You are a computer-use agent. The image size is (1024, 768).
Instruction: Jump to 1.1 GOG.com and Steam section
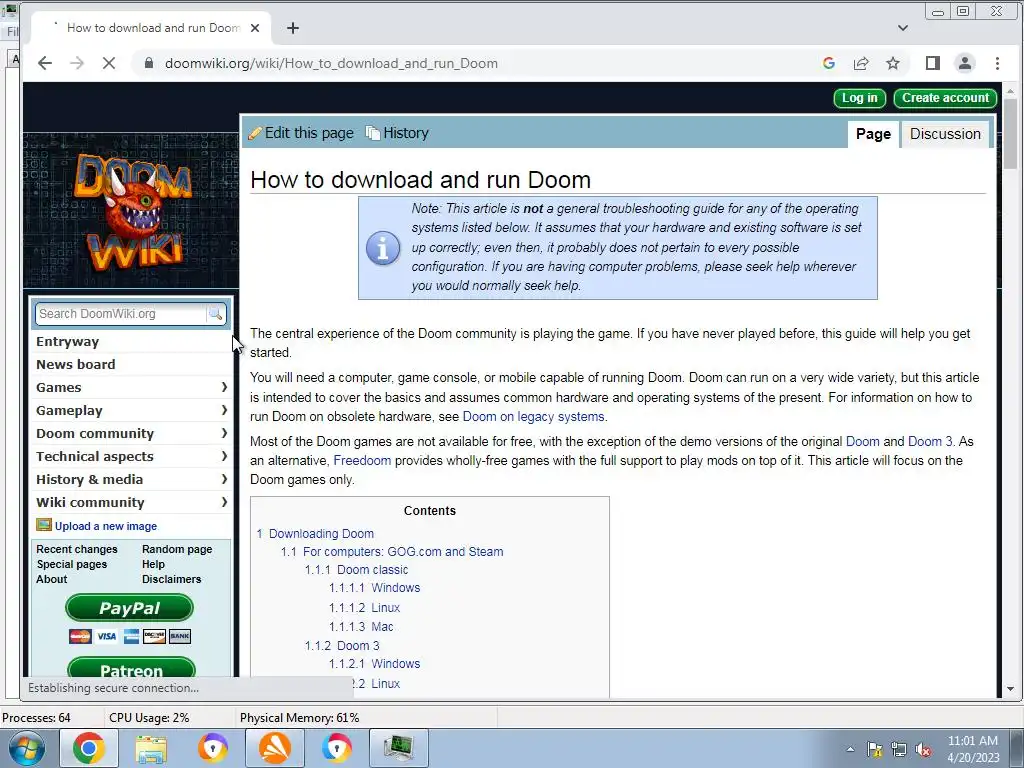[x=392, y=552]
